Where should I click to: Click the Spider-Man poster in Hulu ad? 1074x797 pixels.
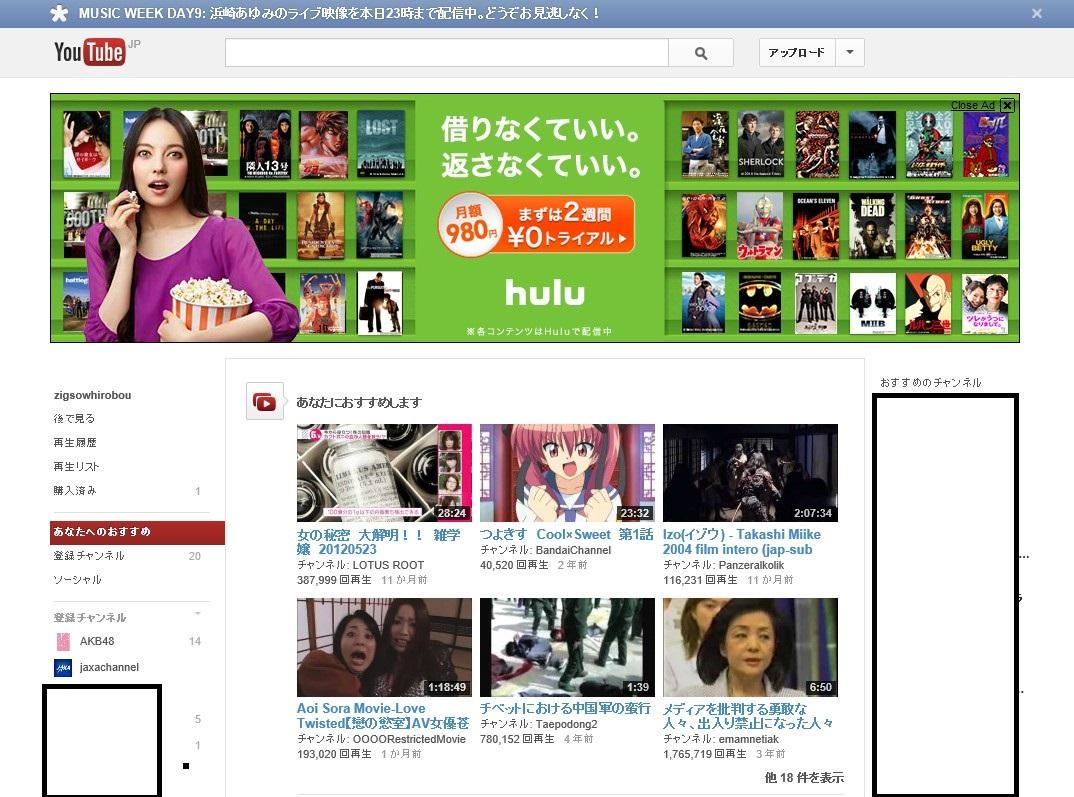click(704, 226)
